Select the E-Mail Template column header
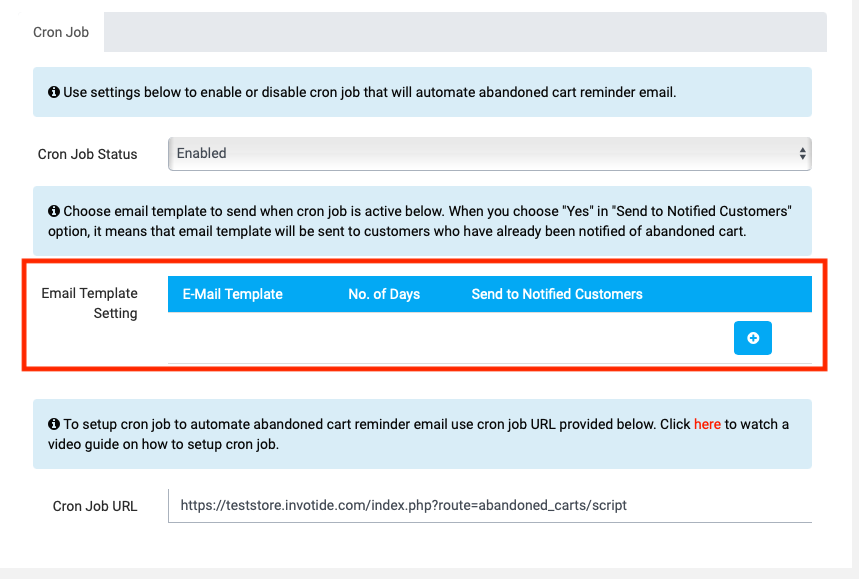Screen dimensions: 859x579 click(232, 294)
